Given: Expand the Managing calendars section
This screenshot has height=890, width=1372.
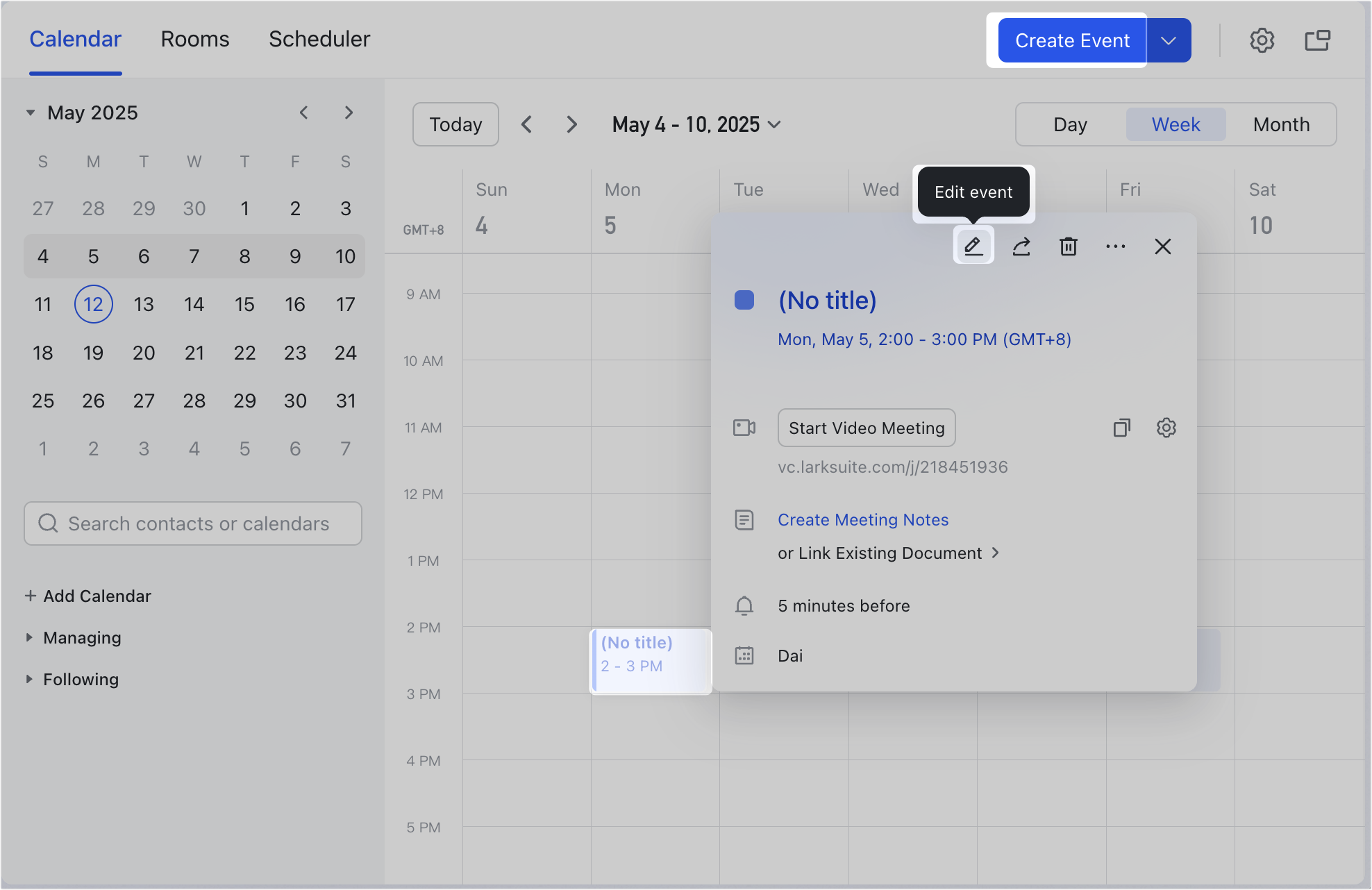Looking at the screenshot, I should point(29,637).
